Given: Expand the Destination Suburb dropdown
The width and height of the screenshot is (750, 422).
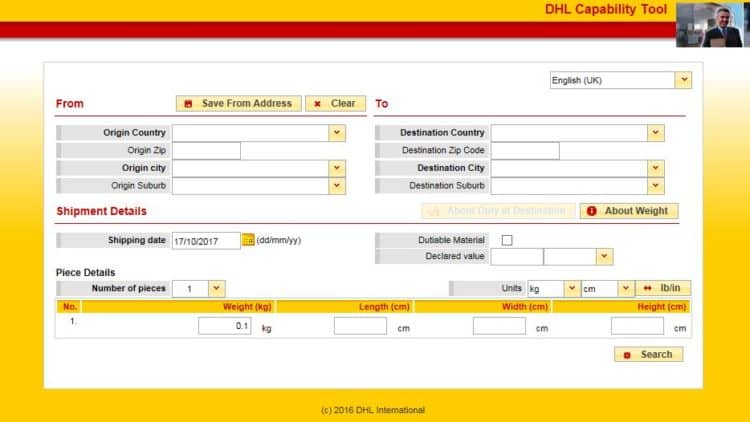Looking at the screenshot, I should [x=656, y=186].
